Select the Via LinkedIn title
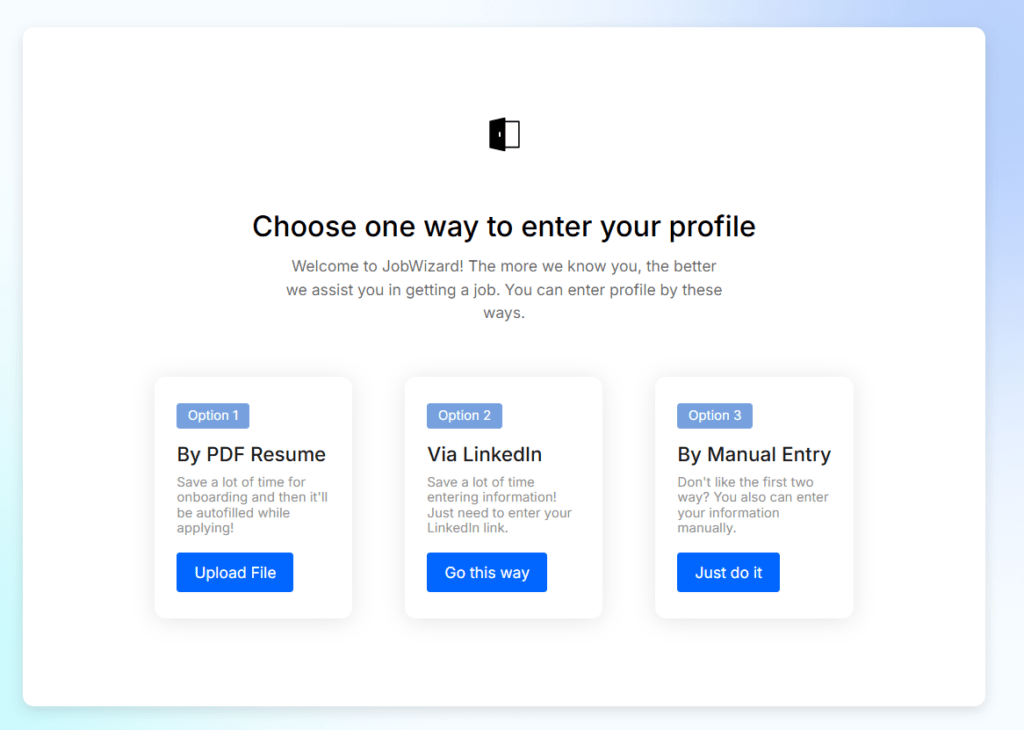Viewport: 1024px width, 730px height. coord(484,454)
